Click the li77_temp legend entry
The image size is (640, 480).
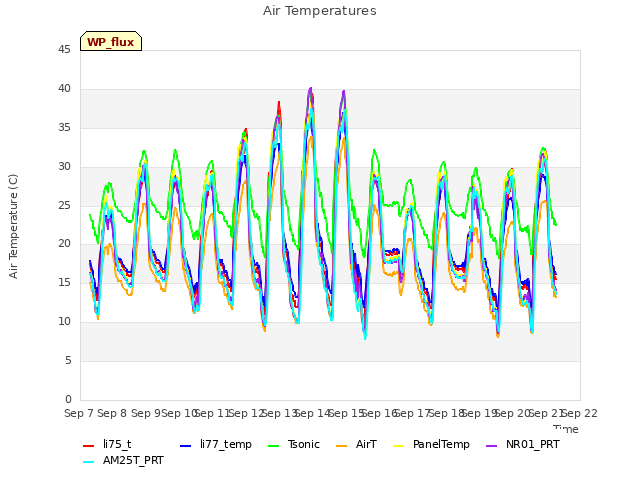tap(216, 444)
